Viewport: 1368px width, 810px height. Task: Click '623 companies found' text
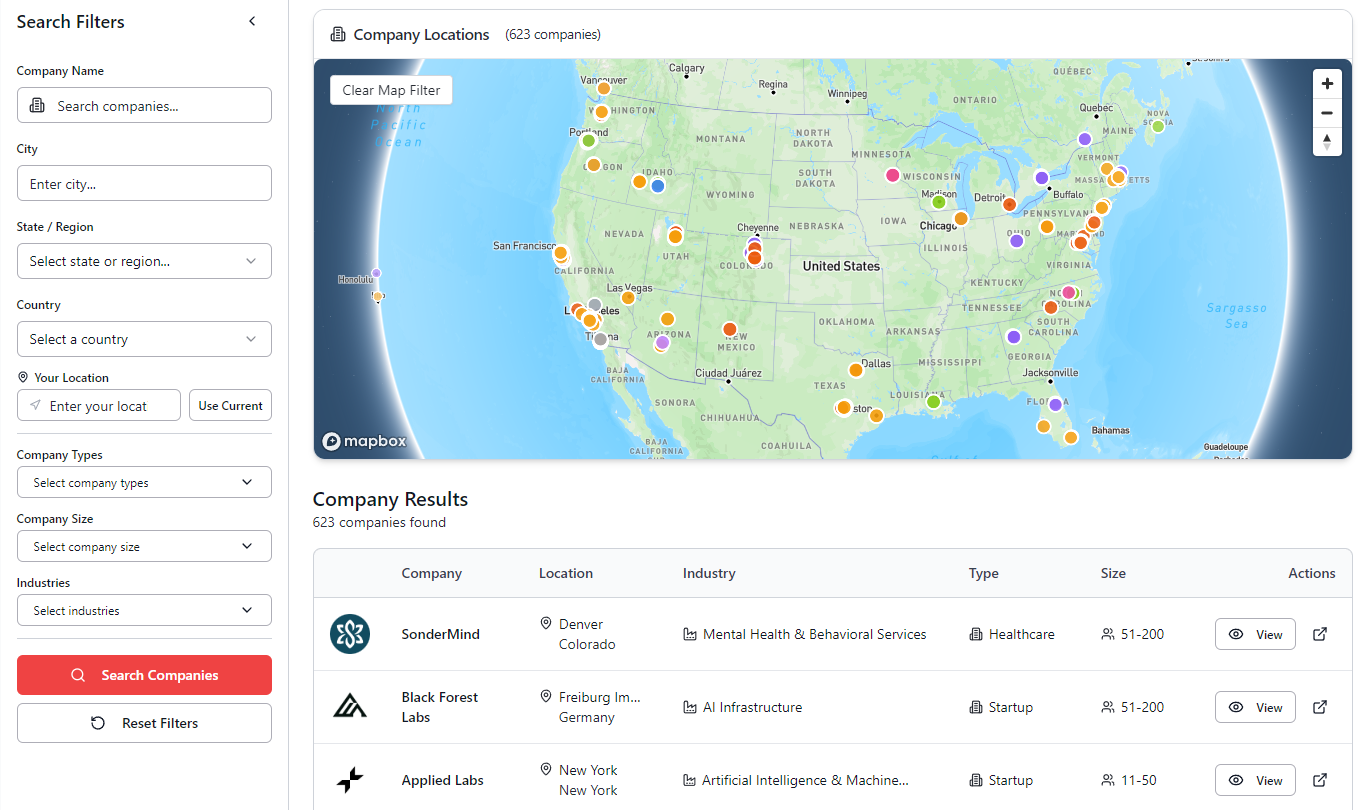coord(379,522)
